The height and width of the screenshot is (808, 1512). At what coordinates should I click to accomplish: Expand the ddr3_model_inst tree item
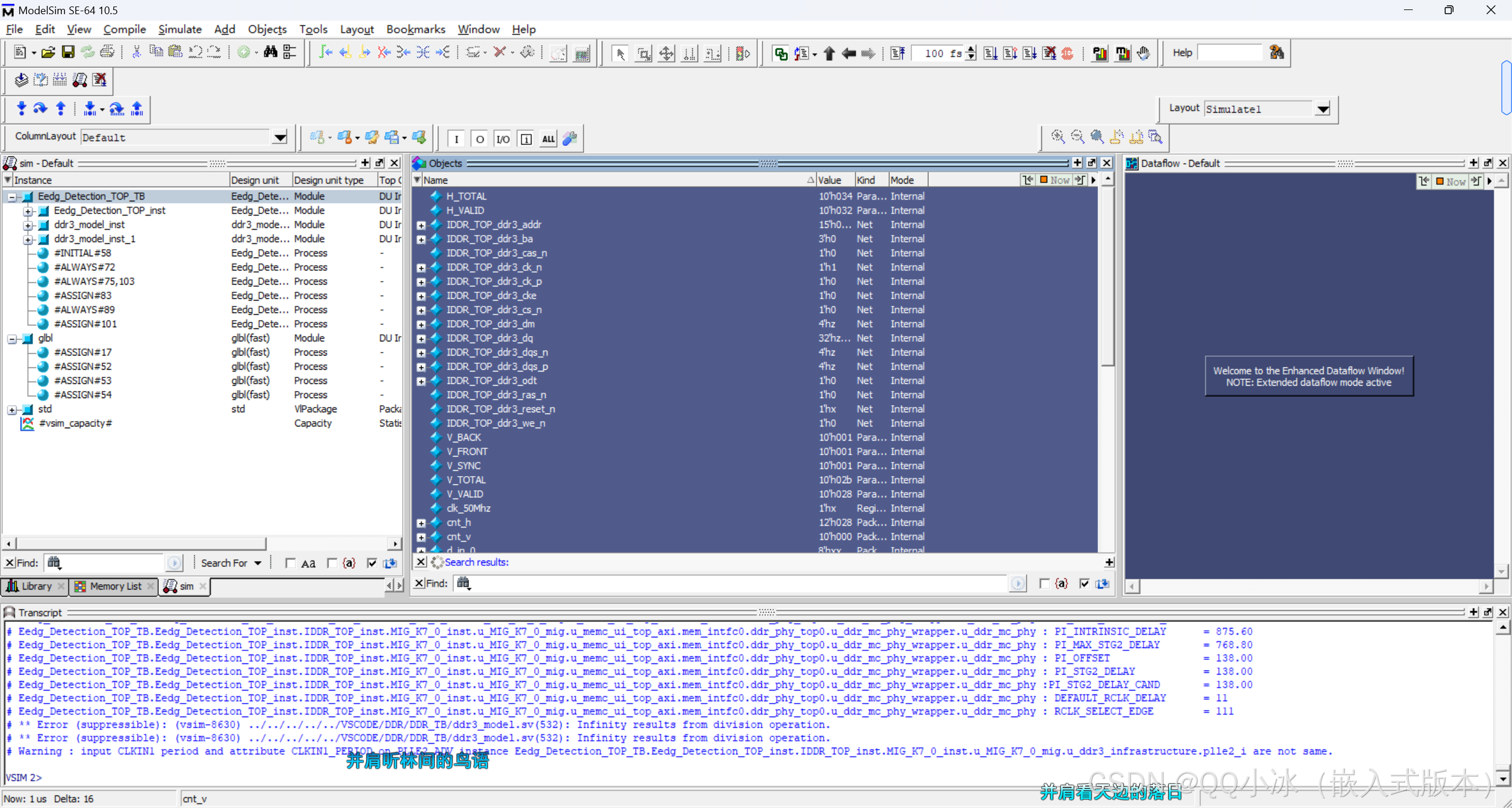[x=28, y=225]
